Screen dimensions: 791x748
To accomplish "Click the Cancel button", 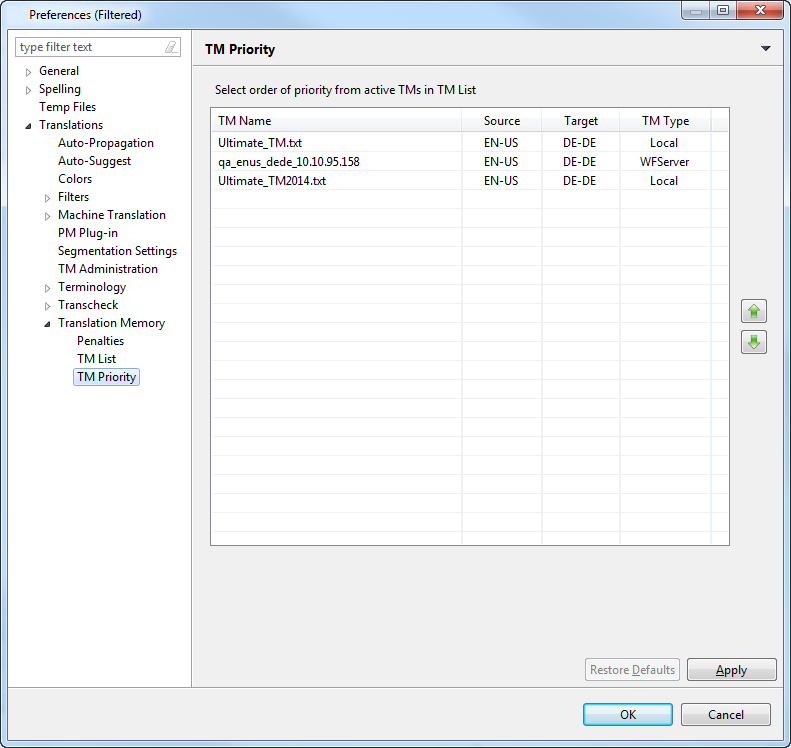I will tap(725, 715).
